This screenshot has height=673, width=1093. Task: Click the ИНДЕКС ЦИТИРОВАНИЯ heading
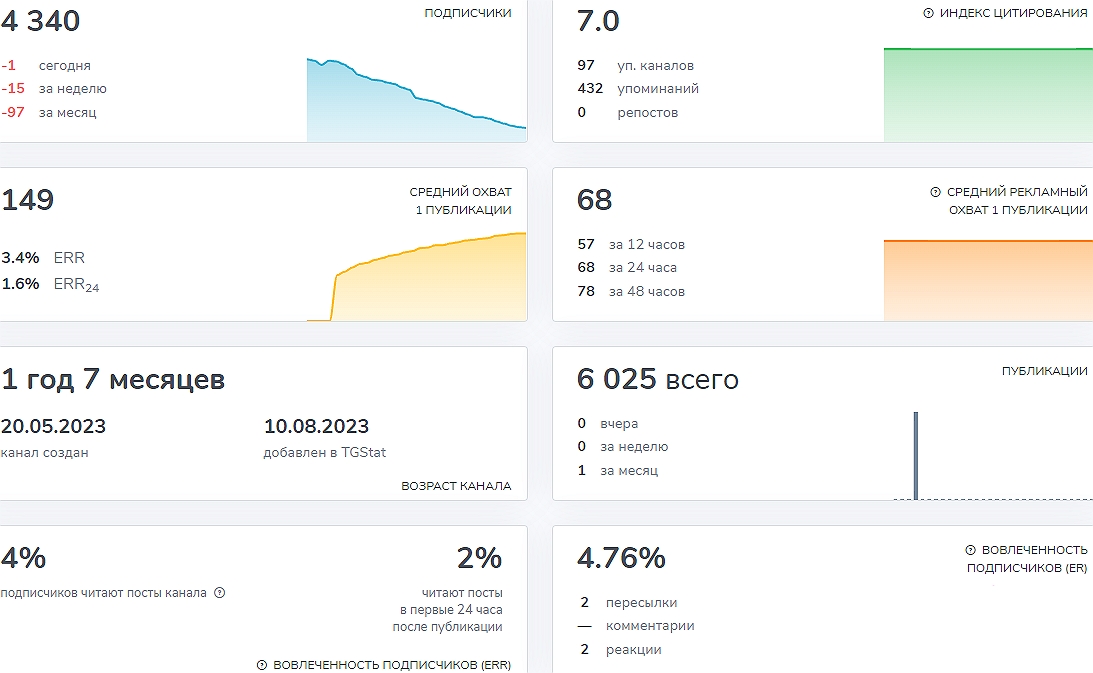[1013, 13]
